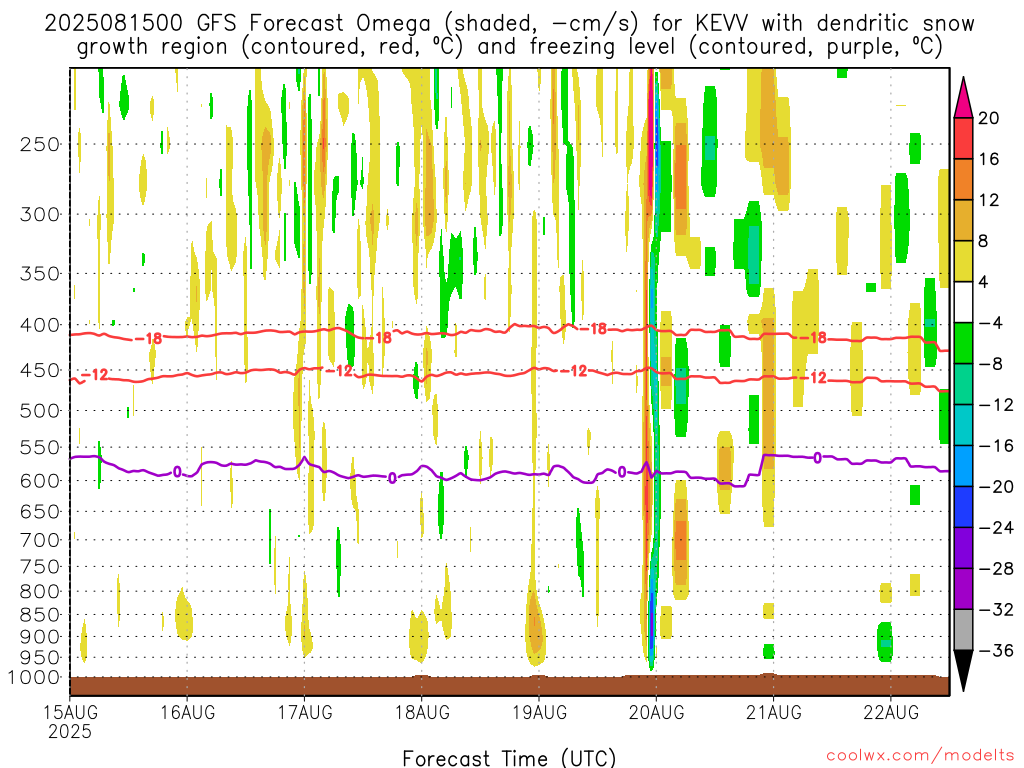Click the 950 pressure level label
This screenshot has height=768, width=1024.
point(40,658)
